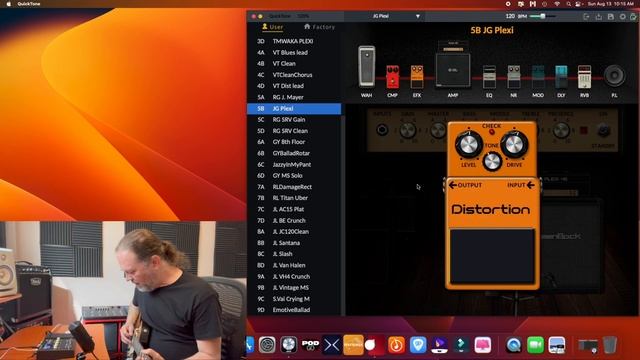Viewport: 640px width, 360px height.
Task: Select preset 4C VTCleanChorus
Action: 294,75
